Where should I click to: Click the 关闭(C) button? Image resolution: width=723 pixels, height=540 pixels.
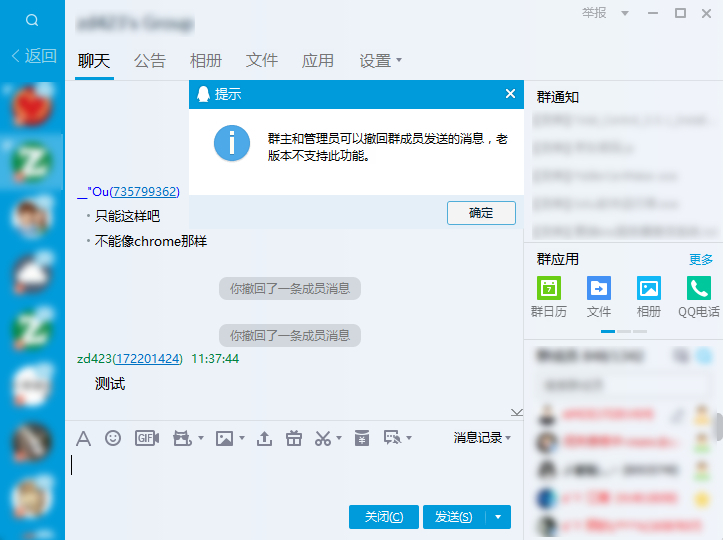point(384,517)
